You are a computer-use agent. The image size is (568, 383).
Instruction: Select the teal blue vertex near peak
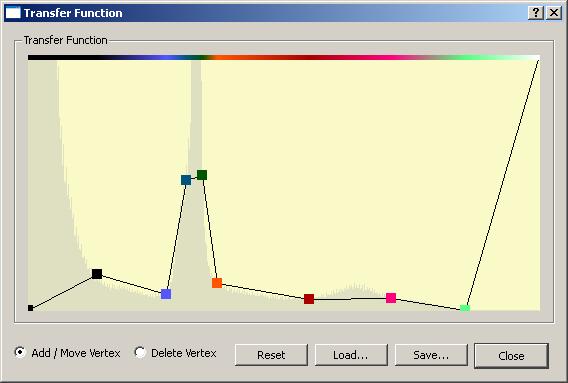[x=186, y=180]
